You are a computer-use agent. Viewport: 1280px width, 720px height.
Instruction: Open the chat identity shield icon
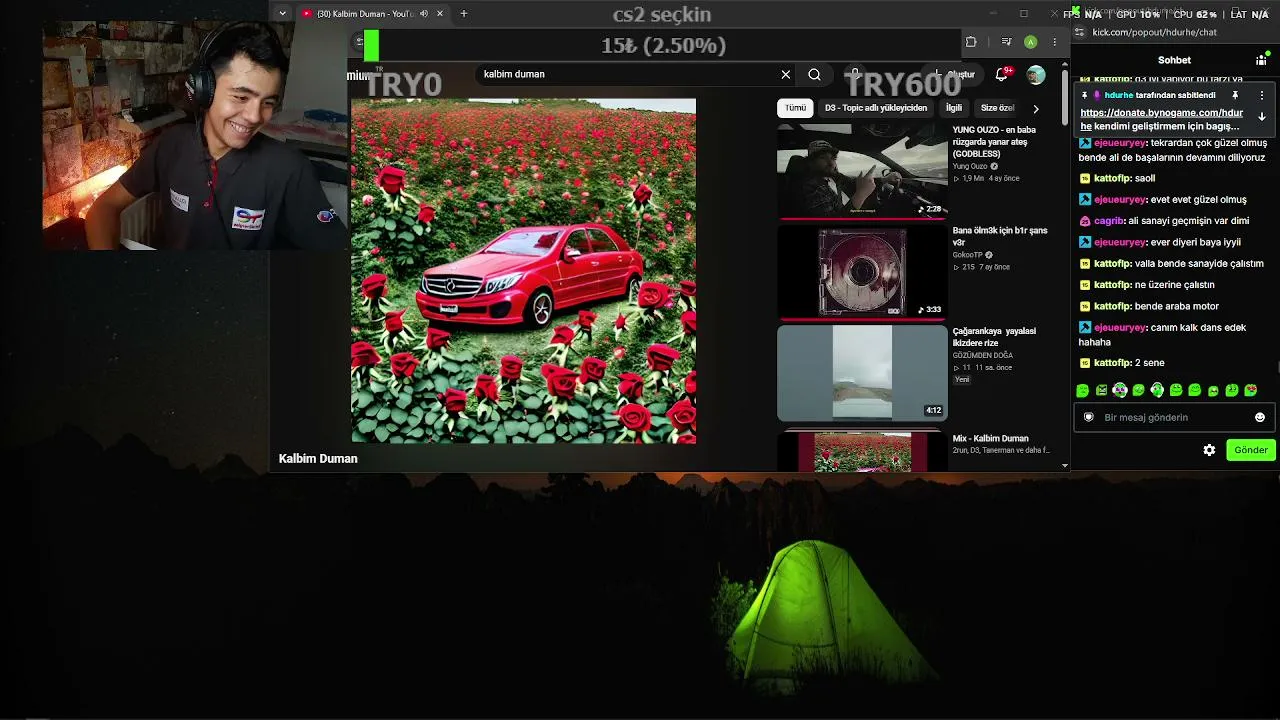click(1089, 417)
